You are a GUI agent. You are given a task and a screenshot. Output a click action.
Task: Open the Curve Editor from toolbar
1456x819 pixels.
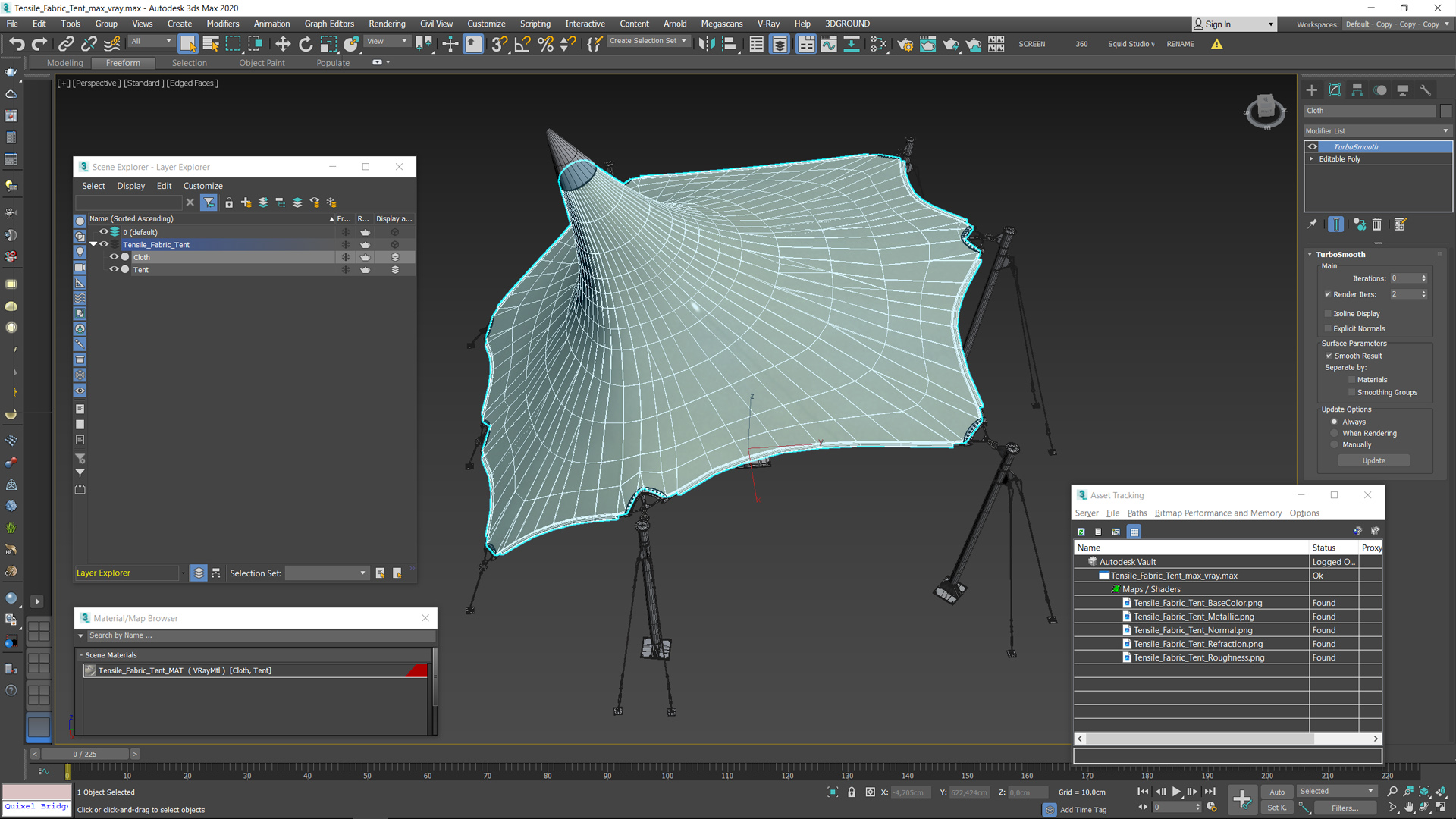[829, 44]
